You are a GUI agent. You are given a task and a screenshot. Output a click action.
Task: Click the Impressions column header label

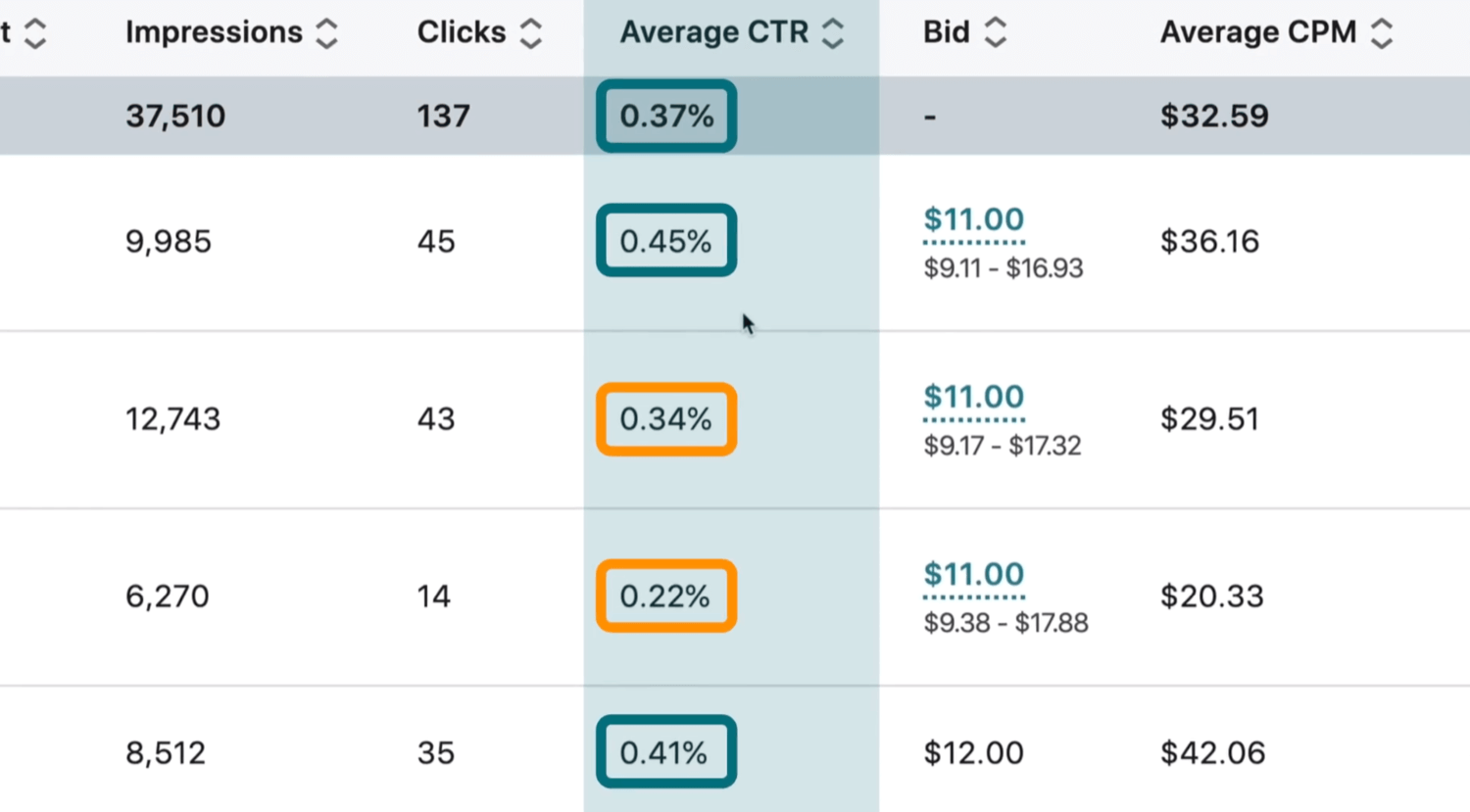click(214, 32)
